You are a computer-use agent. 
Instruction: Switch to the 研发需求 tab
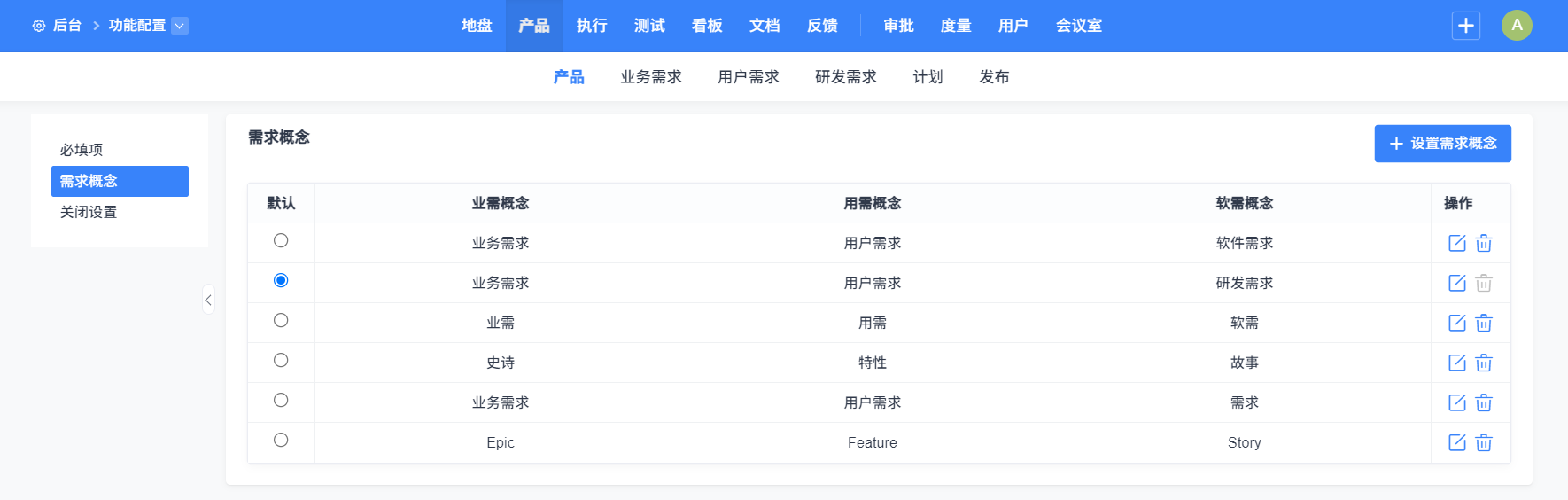pos(845,77)
